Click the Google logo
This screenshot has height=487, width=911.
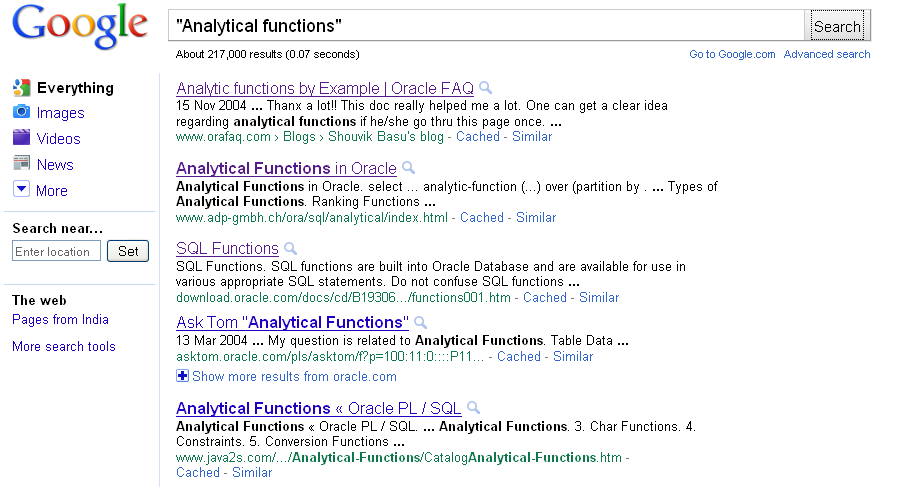pyautogui.click(x=80, y=27)
